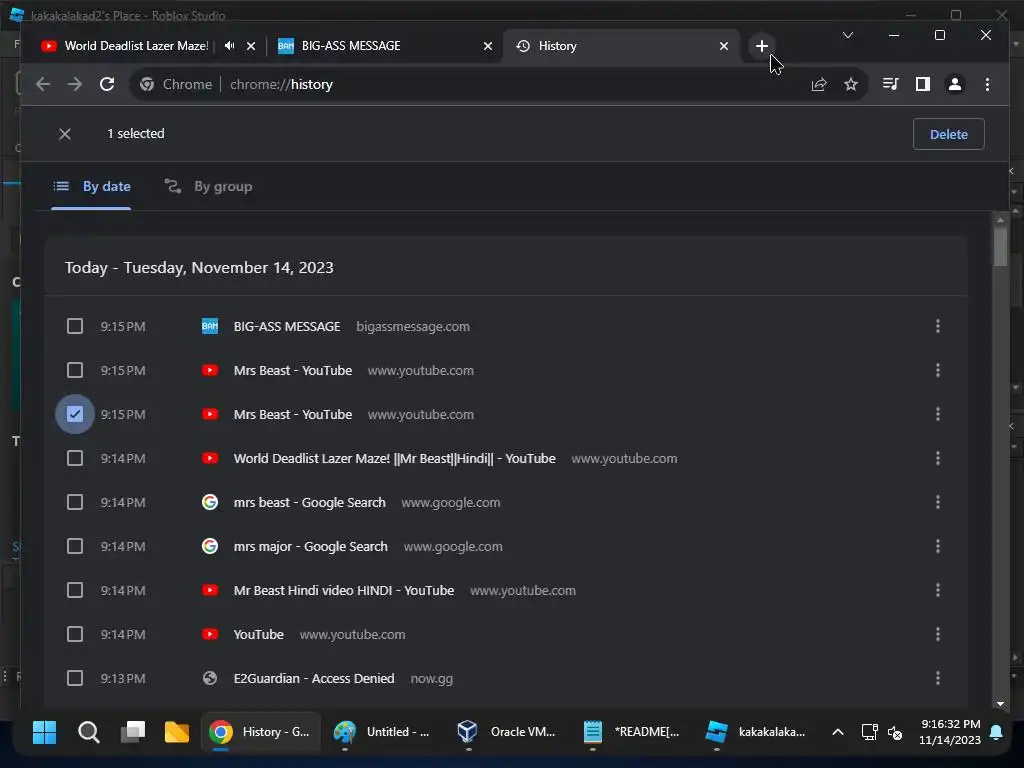Open mrs major - Google Search link
Screen dimensions: 1024x768
pyautogui.click(x=311, y=547)
